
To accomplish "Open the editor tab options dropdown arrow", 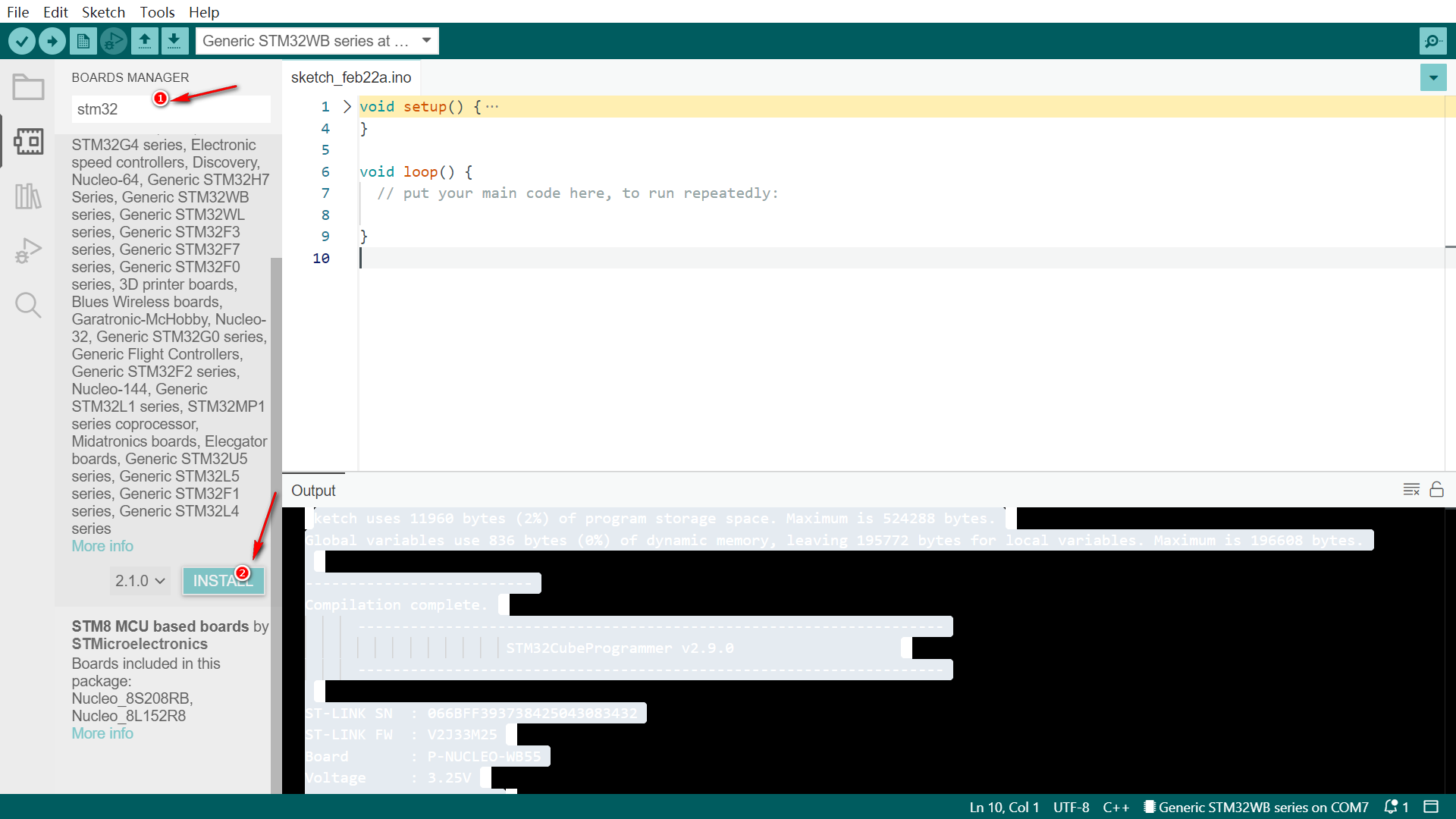I will (1433, 77).
